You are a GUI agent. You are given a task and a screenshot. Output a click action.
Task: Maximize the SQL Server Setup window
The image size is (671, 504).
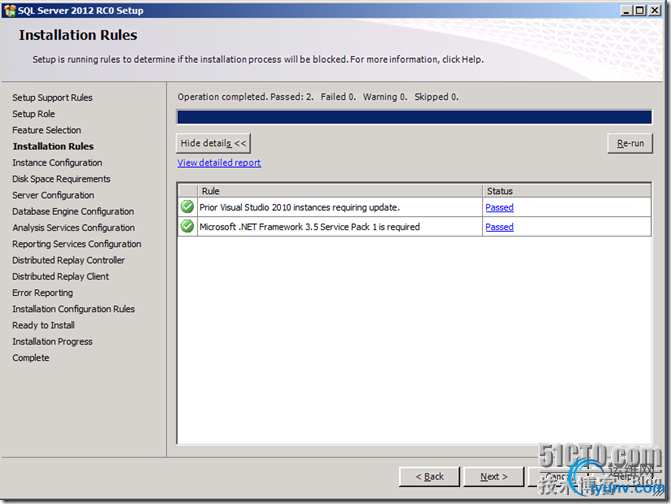[x=640, y=10]
